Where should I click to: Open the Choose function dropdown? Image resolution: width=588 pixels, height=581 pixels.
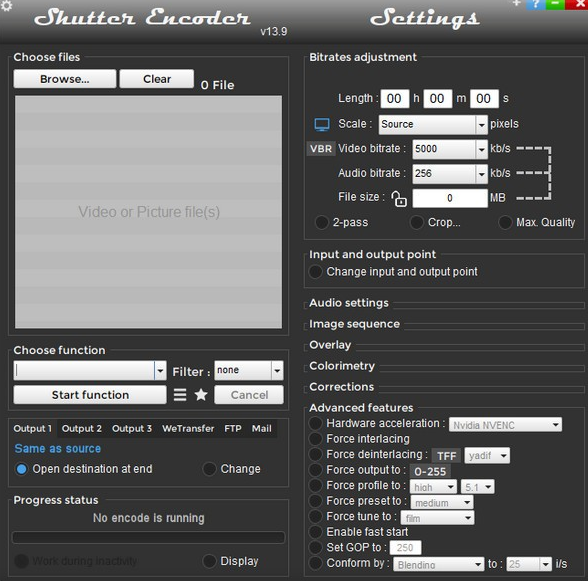pos(90,371)
